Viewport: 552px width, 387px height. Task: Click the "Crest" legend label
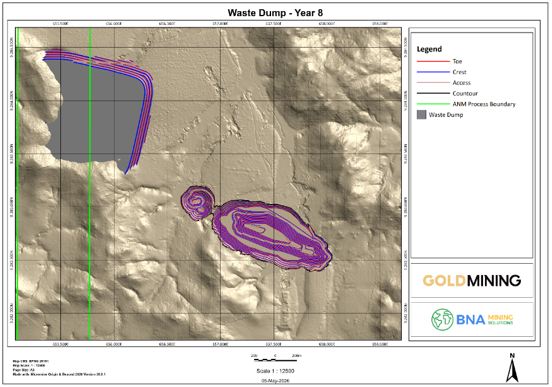point(459,72)
